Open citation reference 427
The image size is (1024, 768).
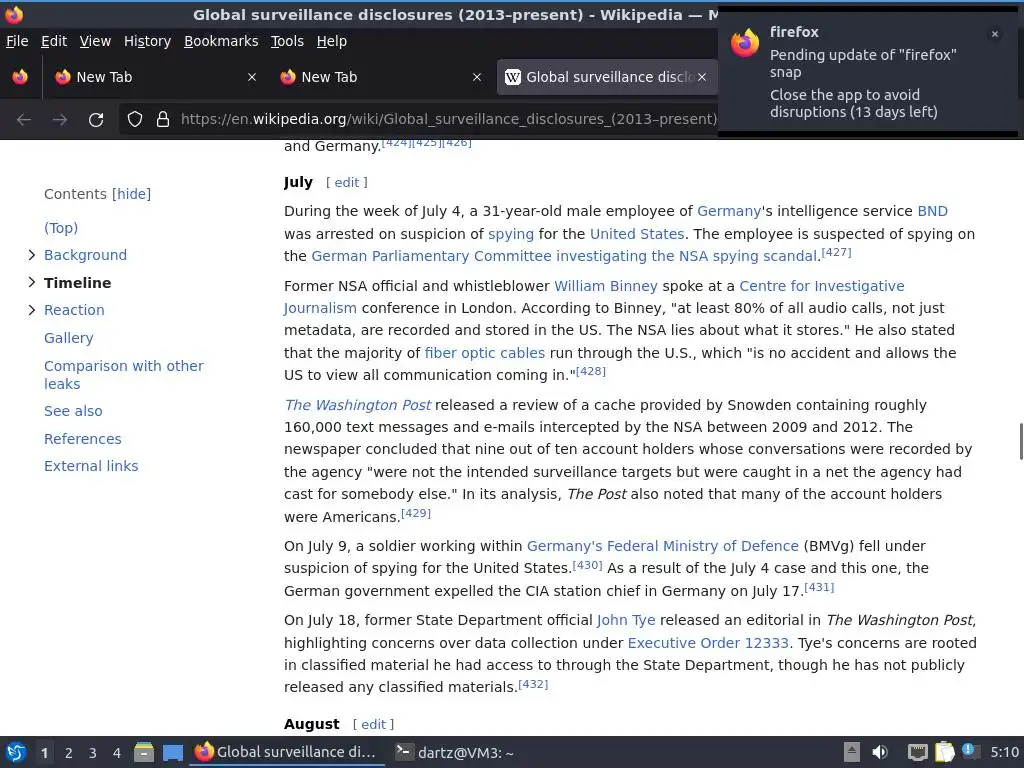836,252
